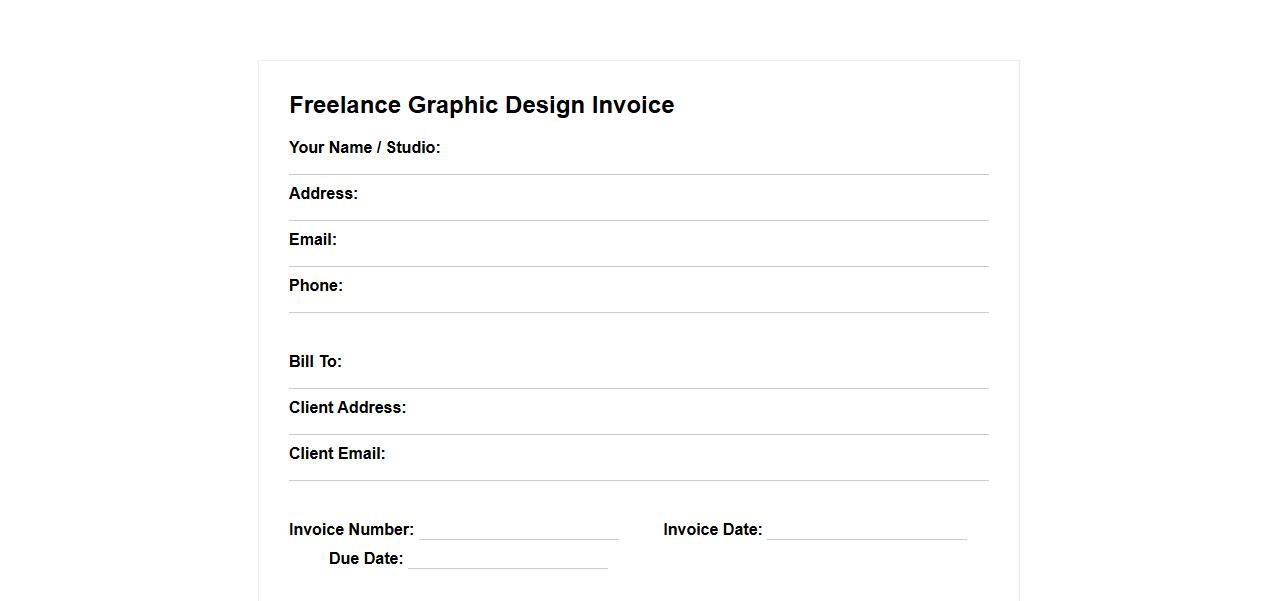Click the Freelance Graphic Design Invoice heading

click(x=481, y=105)
